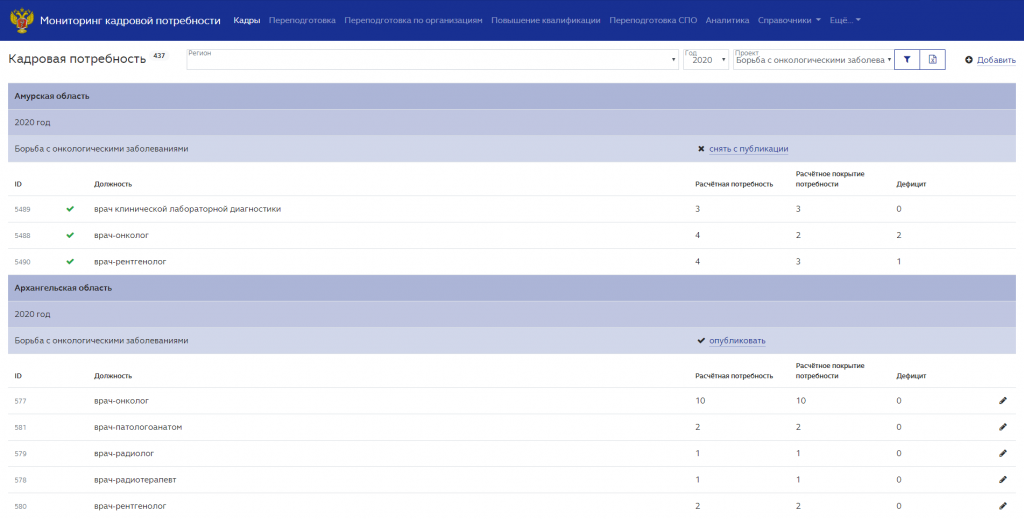Edit врач-радиотерапевт row pencil icon
The image size is (1024, 519).
click(x=1003, y=480)
